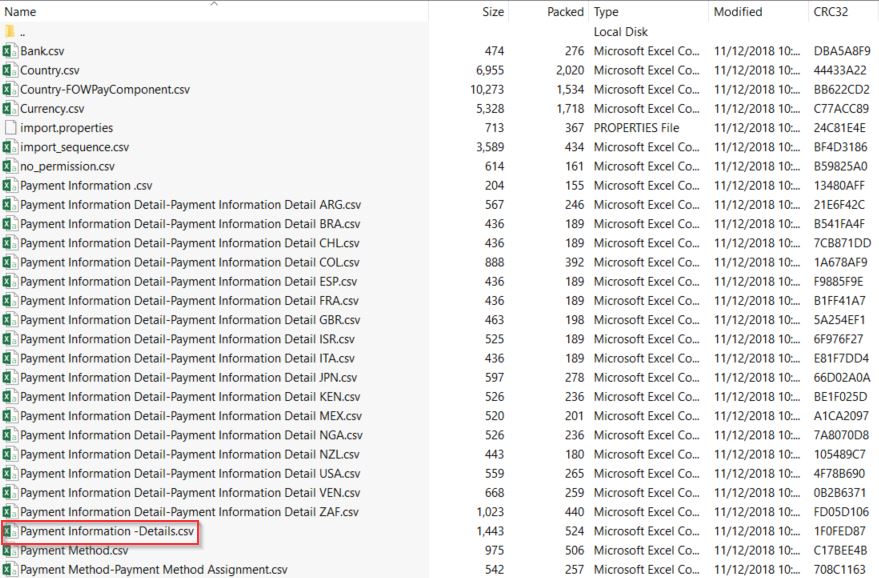This screenshot has width=879, height=578.
Task: Select the import.properties file name
Action: point(67,128)
